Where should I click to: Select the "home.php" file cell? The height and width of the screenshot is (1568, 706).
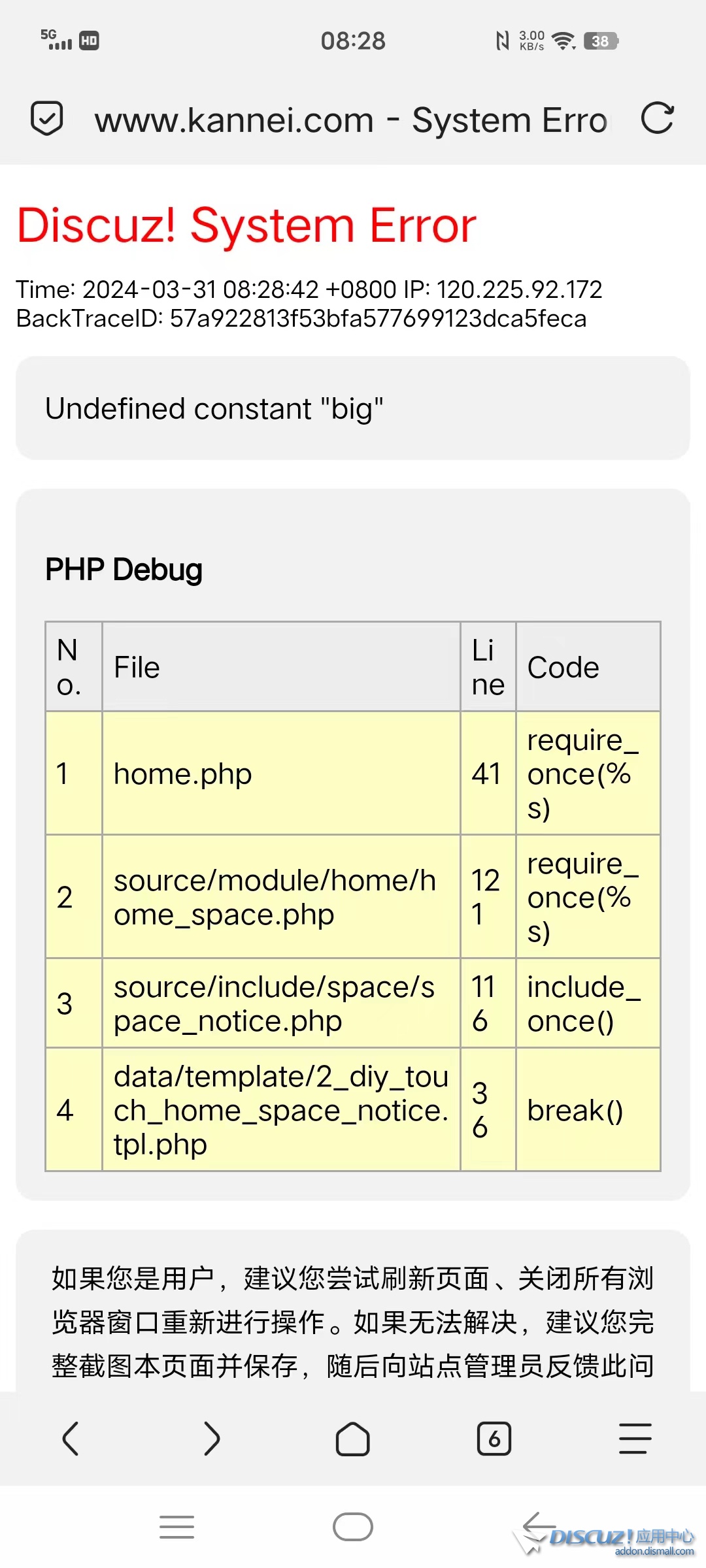click(281, 774)
